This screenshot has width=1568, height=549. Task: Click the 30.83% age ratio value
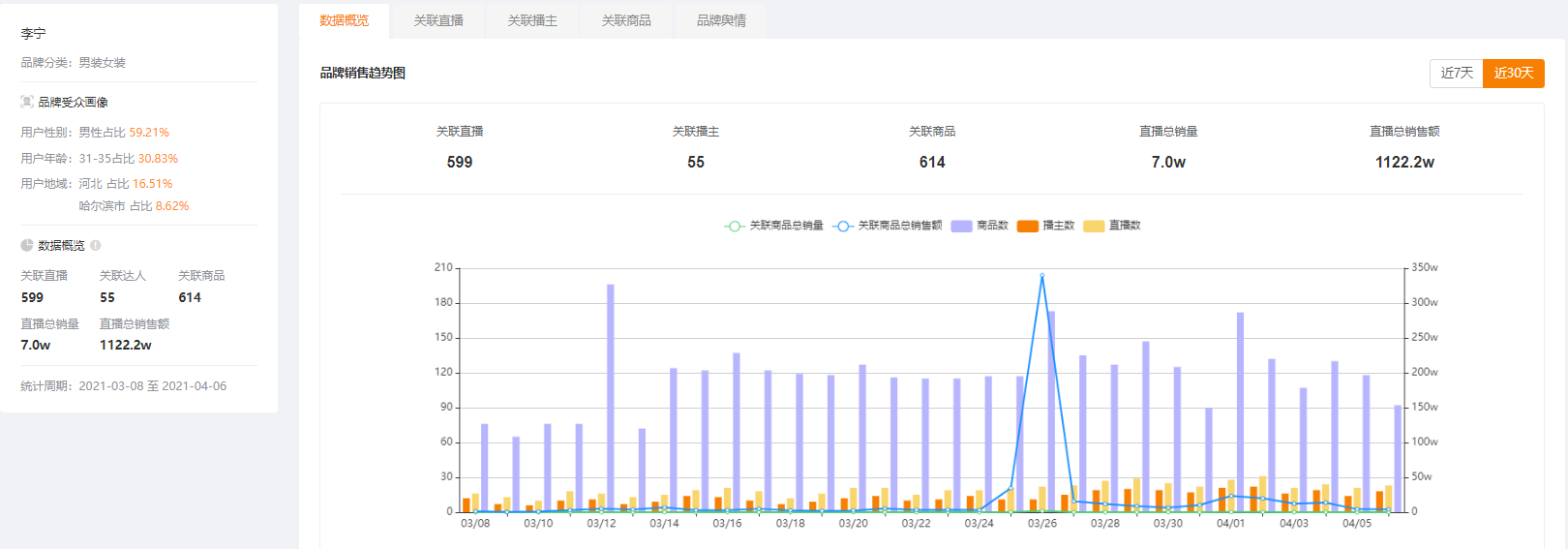158,159
